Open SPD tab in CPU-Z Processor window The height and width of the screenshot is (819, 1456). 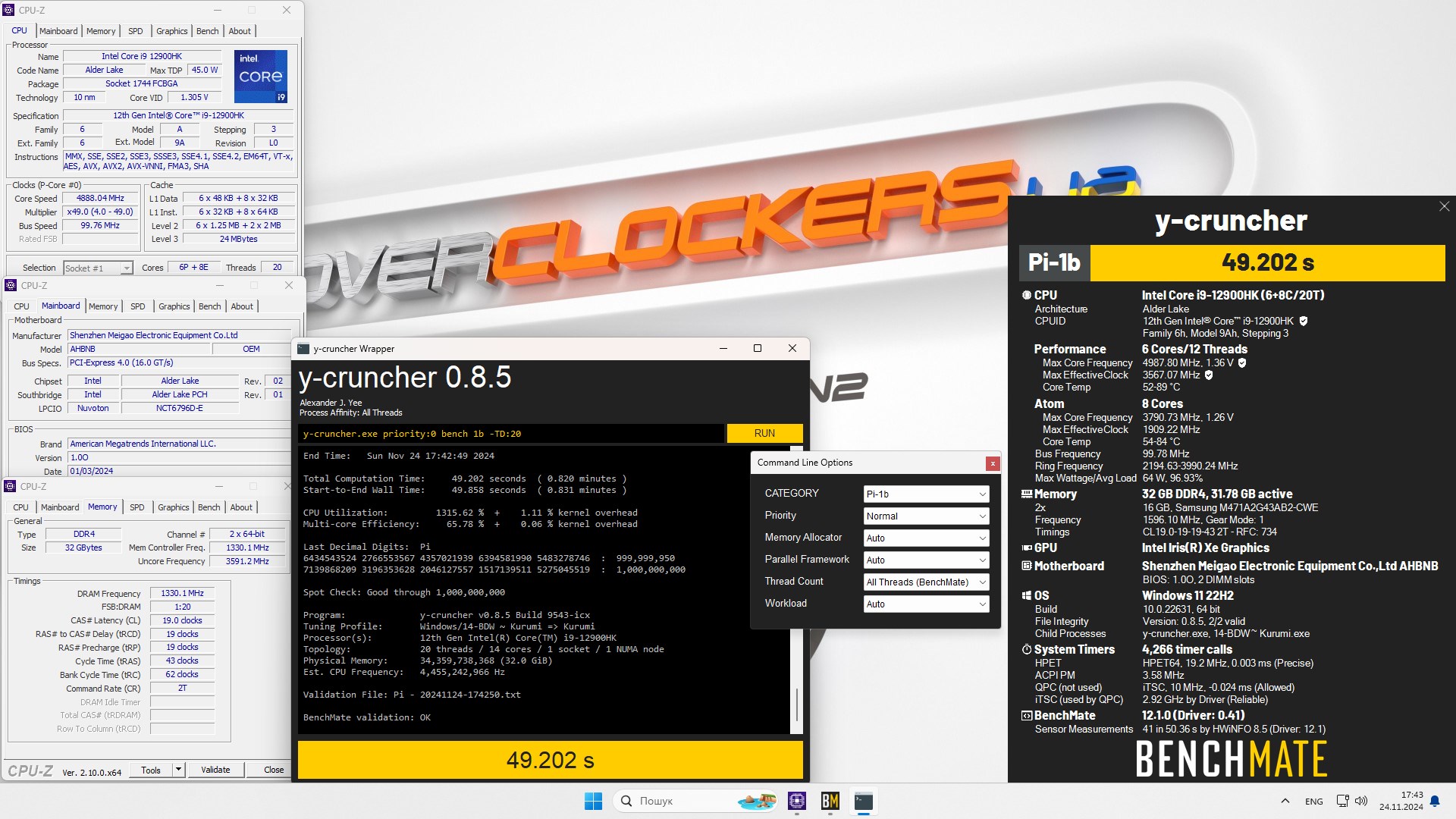[135, 31]
